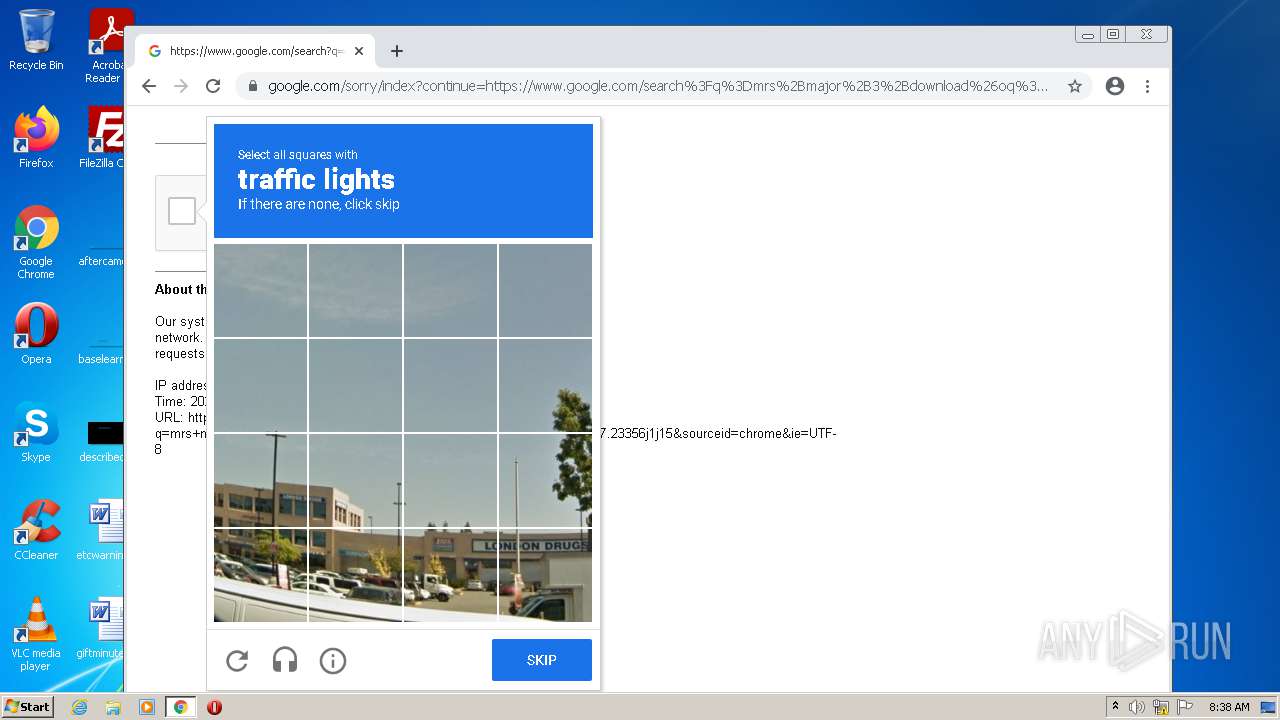
Task: Launch the Google Chrome desktop shortcut
Action: 36,242
